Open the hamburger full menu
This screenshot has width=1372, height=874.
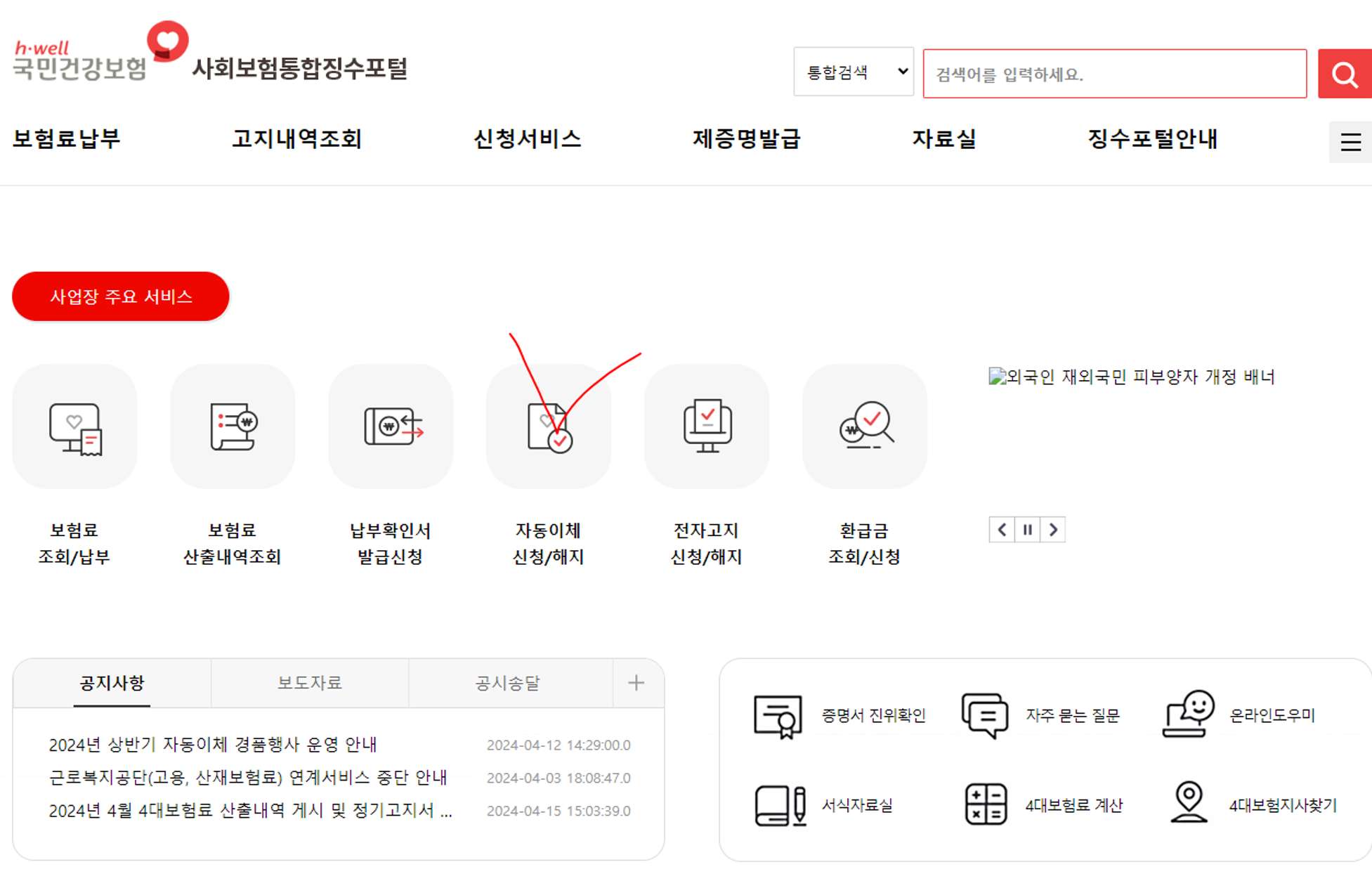click(1350, 143)
